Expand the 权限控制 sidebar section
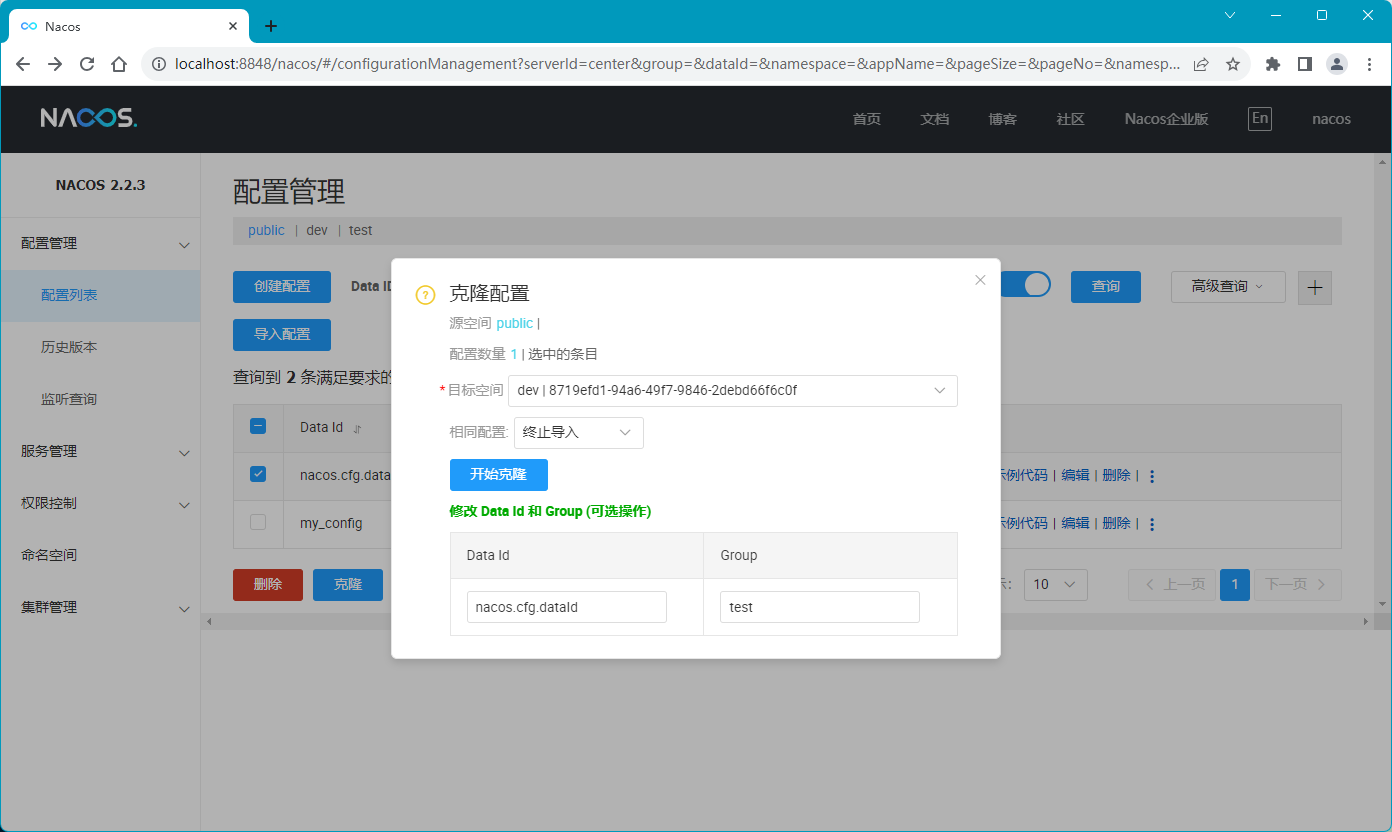The height and width of the screenshot is (832, 1392). [x=100, y=504]
